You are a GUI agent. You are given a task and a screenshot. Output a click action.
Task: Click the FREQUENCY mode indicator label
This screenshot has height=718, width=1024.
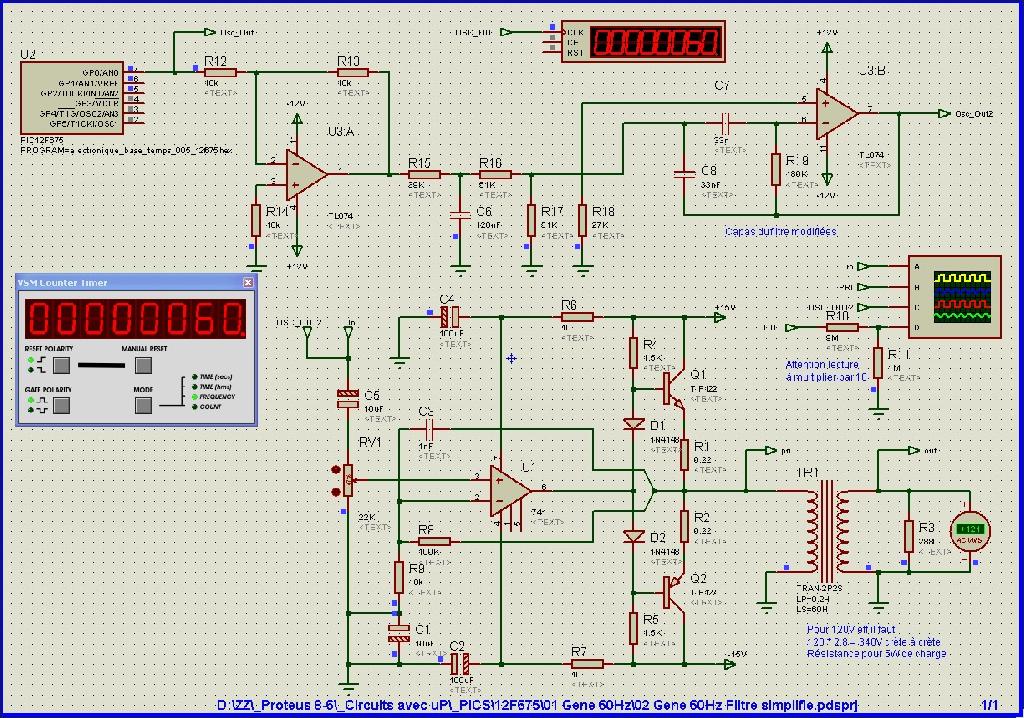point(217,397)
